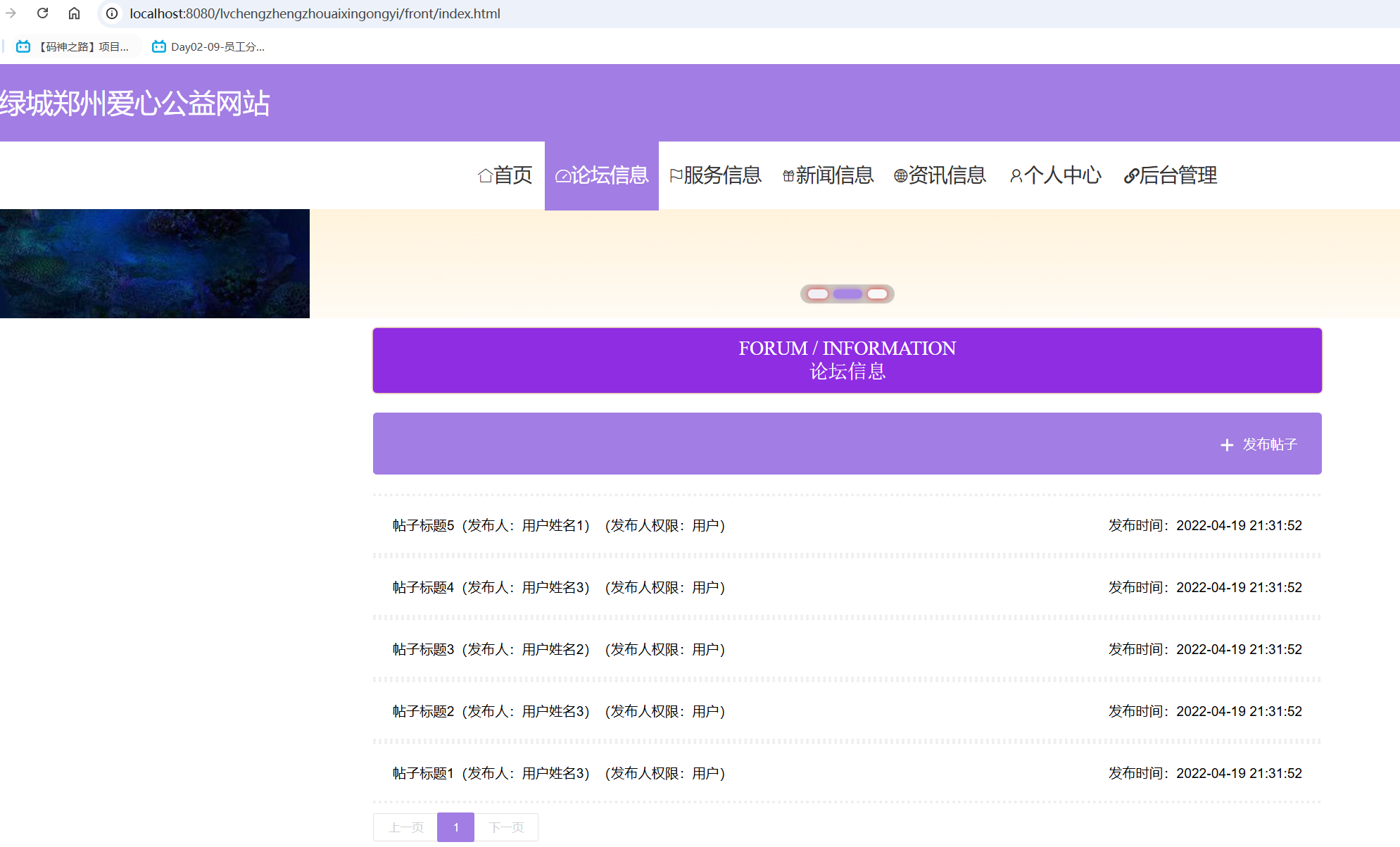The image size is (1400, 847).
Task: Open post 帖子标题5
Action: point(423,525)
